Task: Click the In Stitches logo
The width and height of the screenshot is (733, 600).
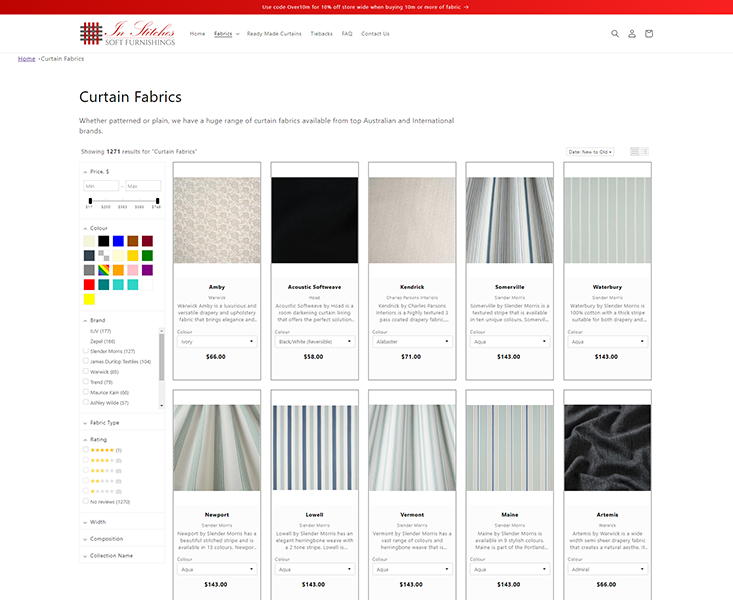Action: click(x=127, y=33)
